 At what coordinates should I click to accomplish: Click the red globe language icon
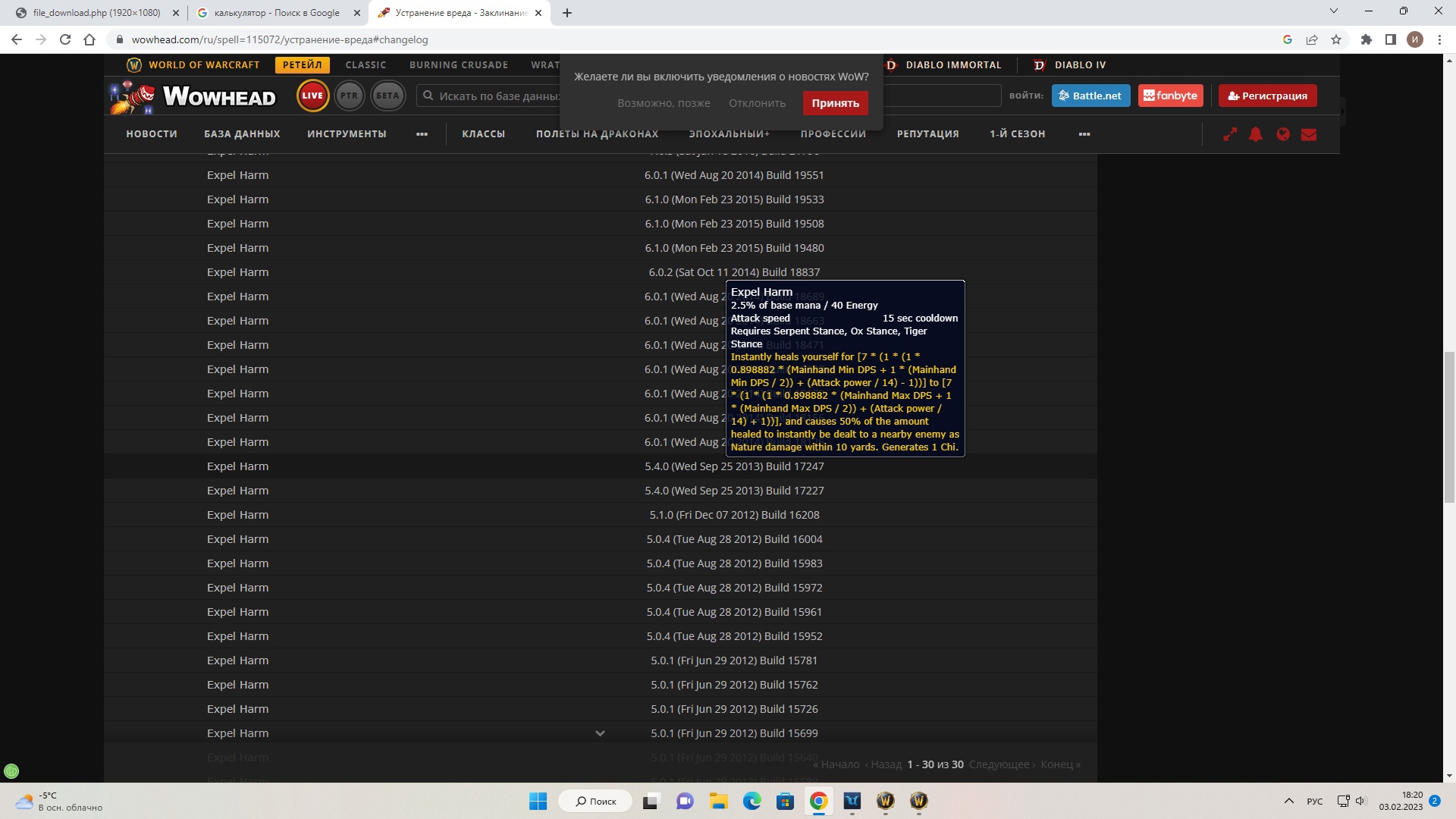pos(1283,134)
